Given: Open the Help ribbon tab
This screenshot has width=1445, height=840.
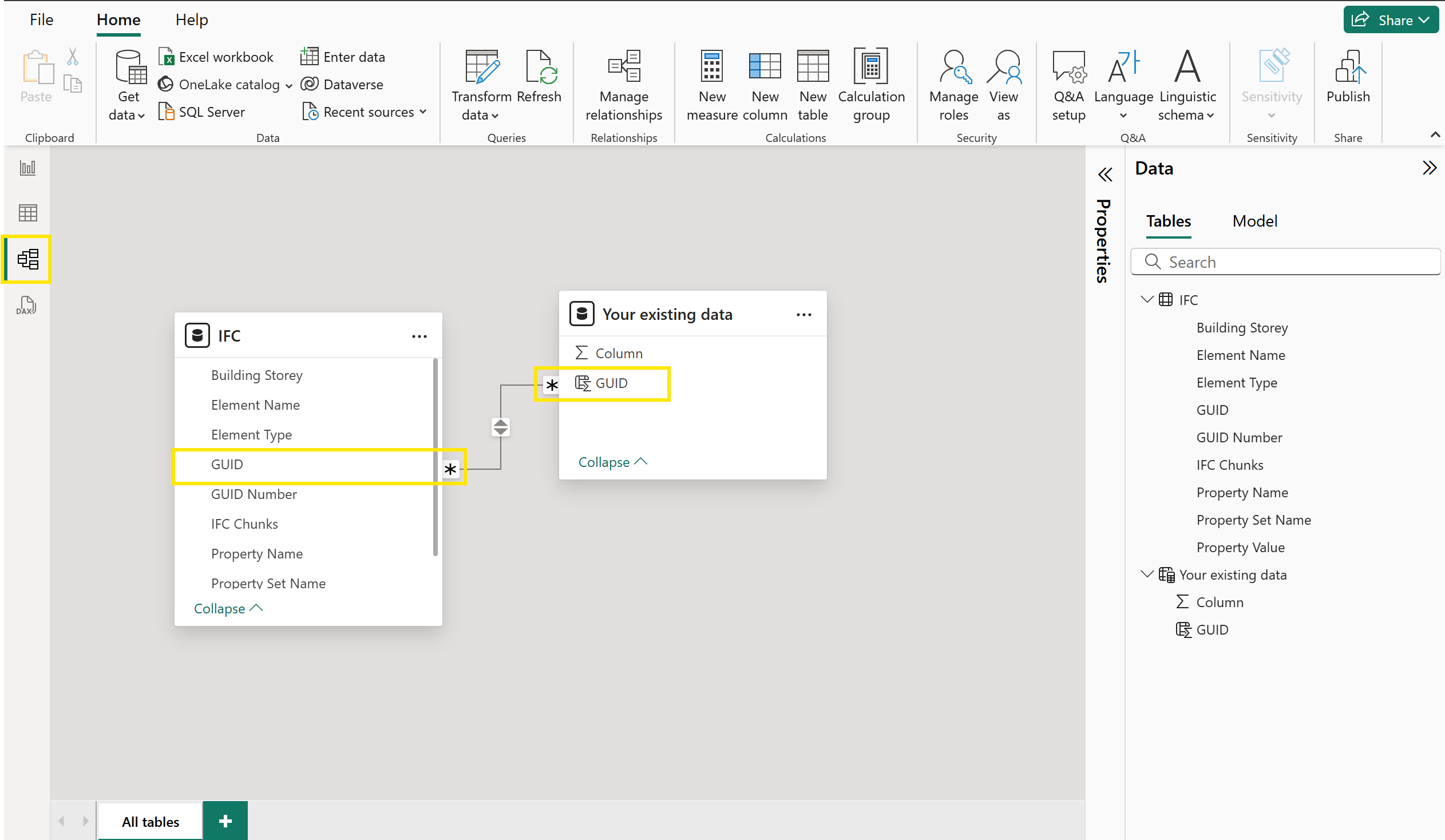Looking at the screenshot, I should (192, 19).
